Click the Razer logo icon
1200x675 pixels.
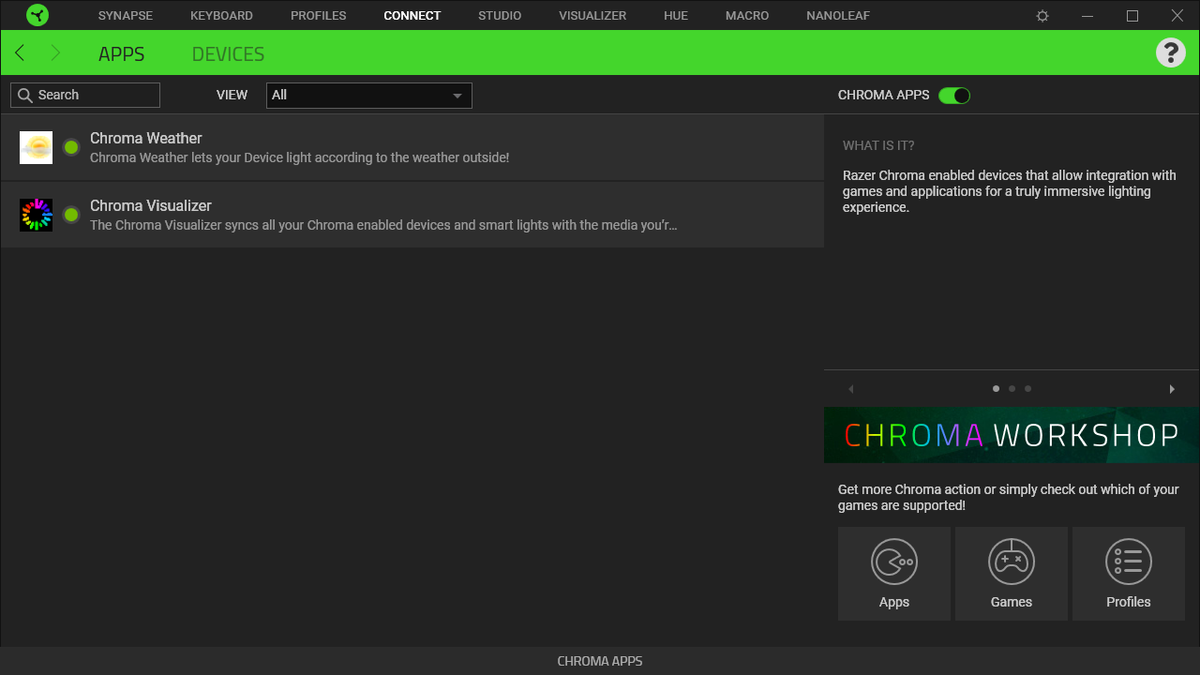point(37,15)
